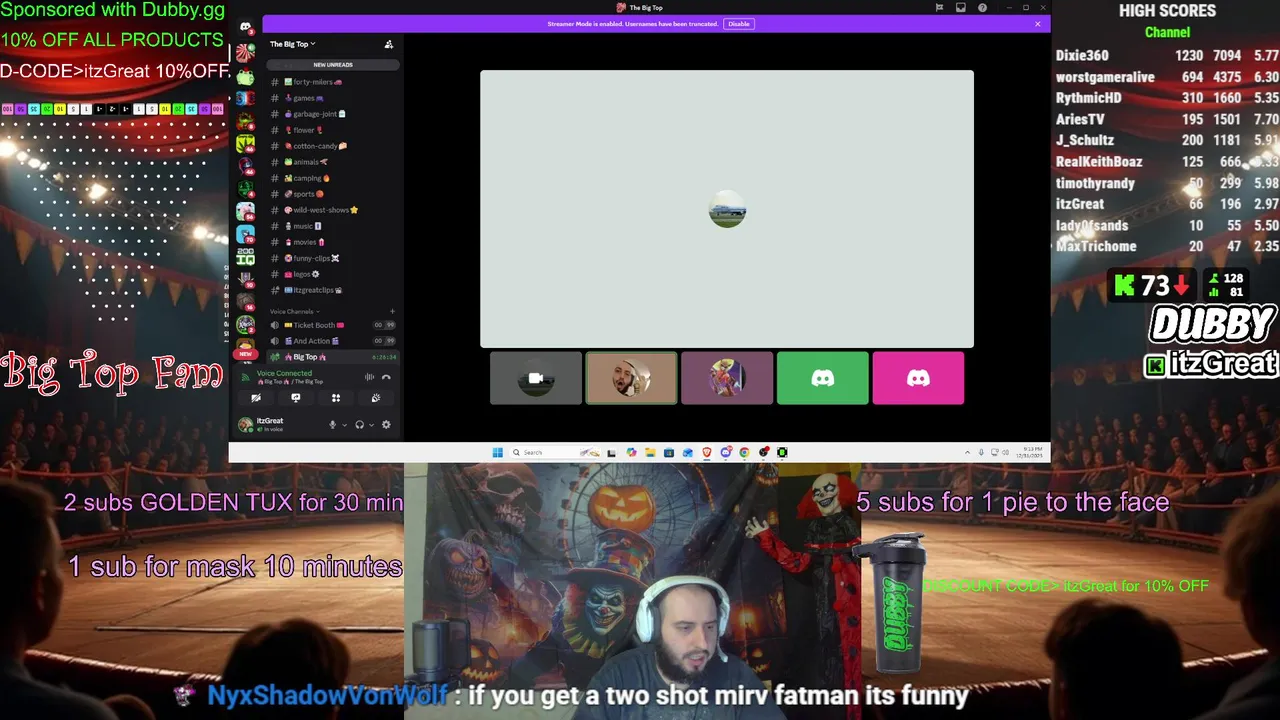Screen dimensions: 1280x720
Task: Show hidden system tray icons
Action: pyautogui.click(x=967, y=452)
